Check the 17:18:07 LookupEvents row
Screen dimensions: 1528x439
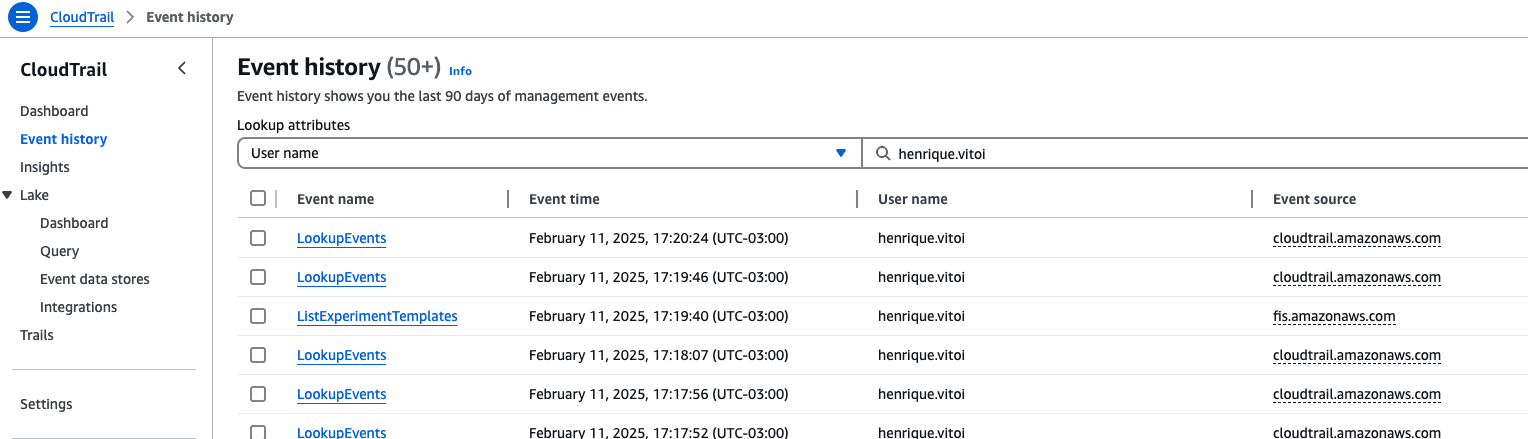coord(258,355)
